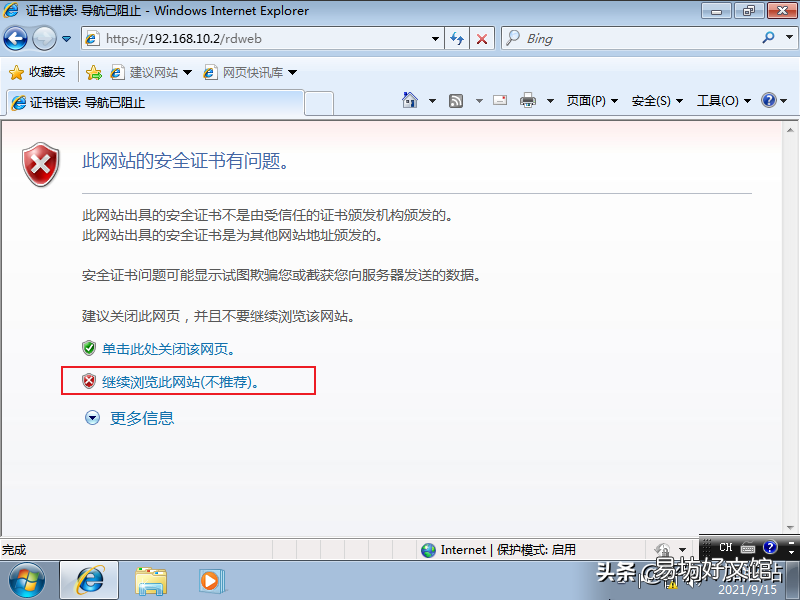Click the scrollbar up arrow
Image resolution: width=800 pixels, height=600 pixels.
coord(790,131)
